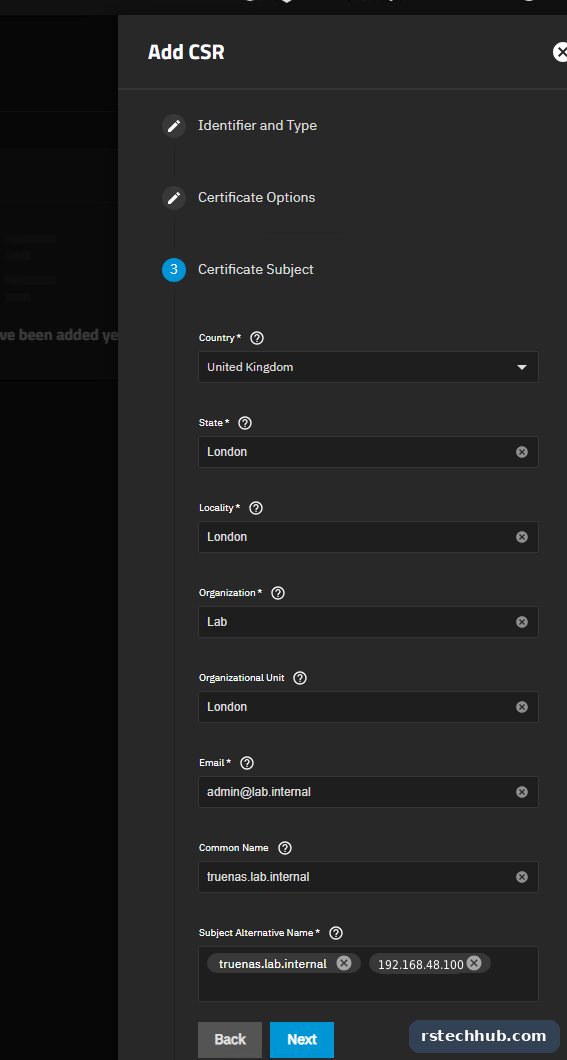Remove the truenas.lab.internal SAN chip
The image size is (567, 1060).
click(344, 963)
